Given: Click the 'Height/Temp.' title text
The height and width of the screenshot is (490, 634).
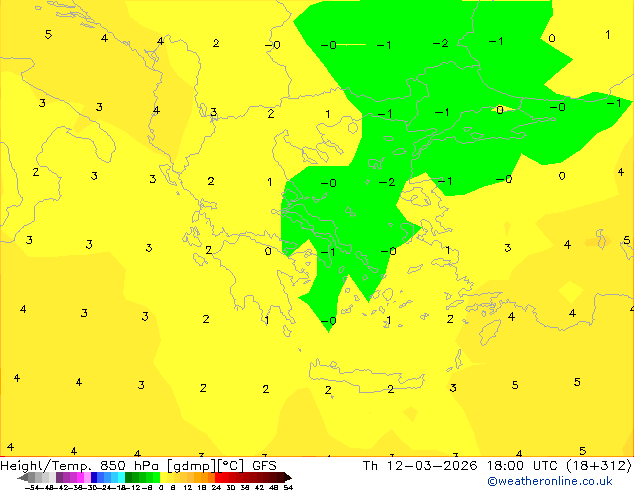Looking at the screenshot, I should tap(46, 466).
